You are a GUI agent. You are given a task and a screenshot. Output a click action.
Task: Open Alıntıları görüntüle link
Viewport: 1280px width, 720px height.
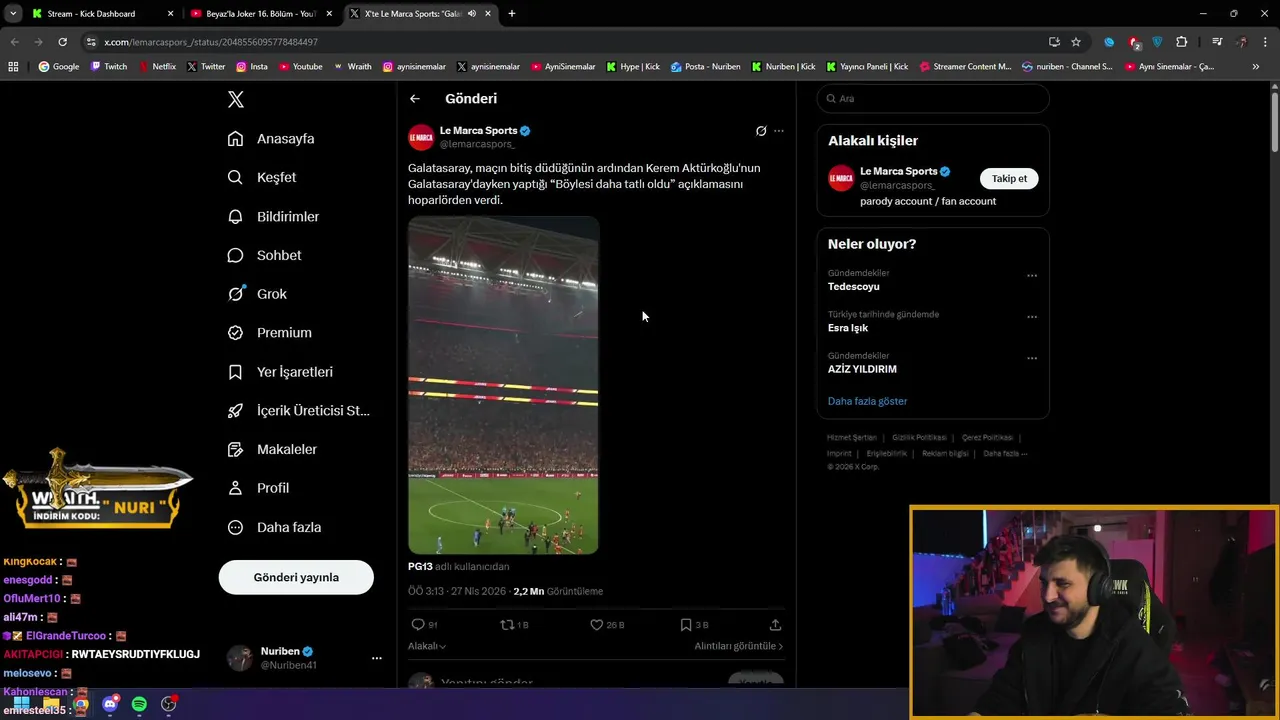[x=739, y=646]
